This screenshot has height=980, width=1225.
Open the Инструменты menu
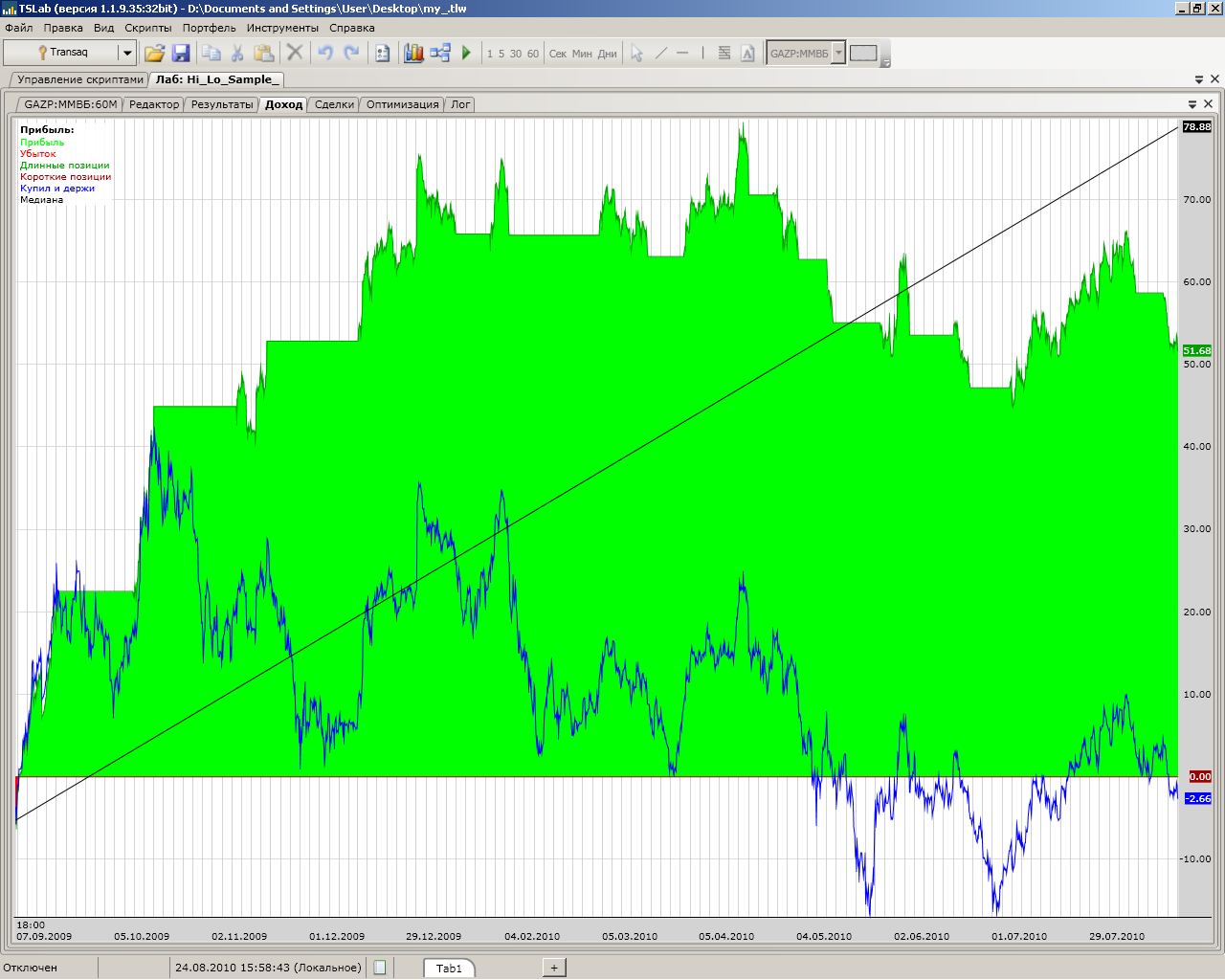click(282, 28)
